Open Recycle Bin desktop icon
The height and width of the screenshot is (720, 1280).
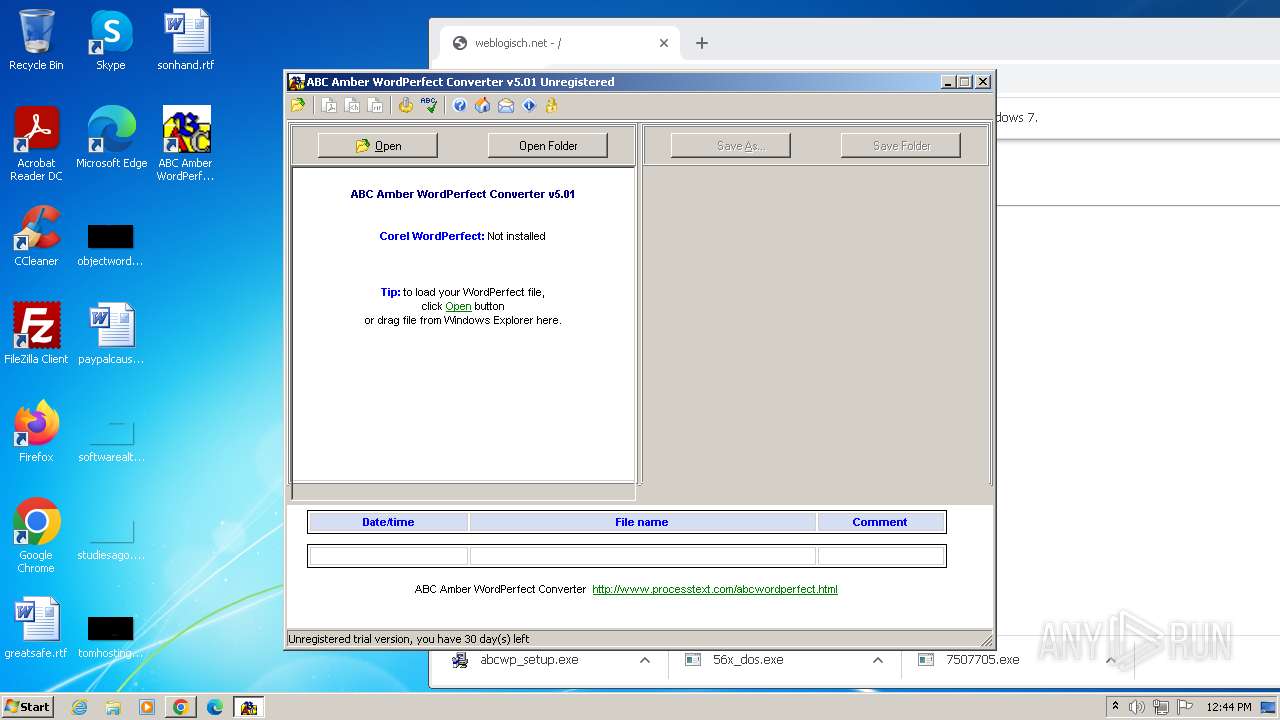coord(36,40)
